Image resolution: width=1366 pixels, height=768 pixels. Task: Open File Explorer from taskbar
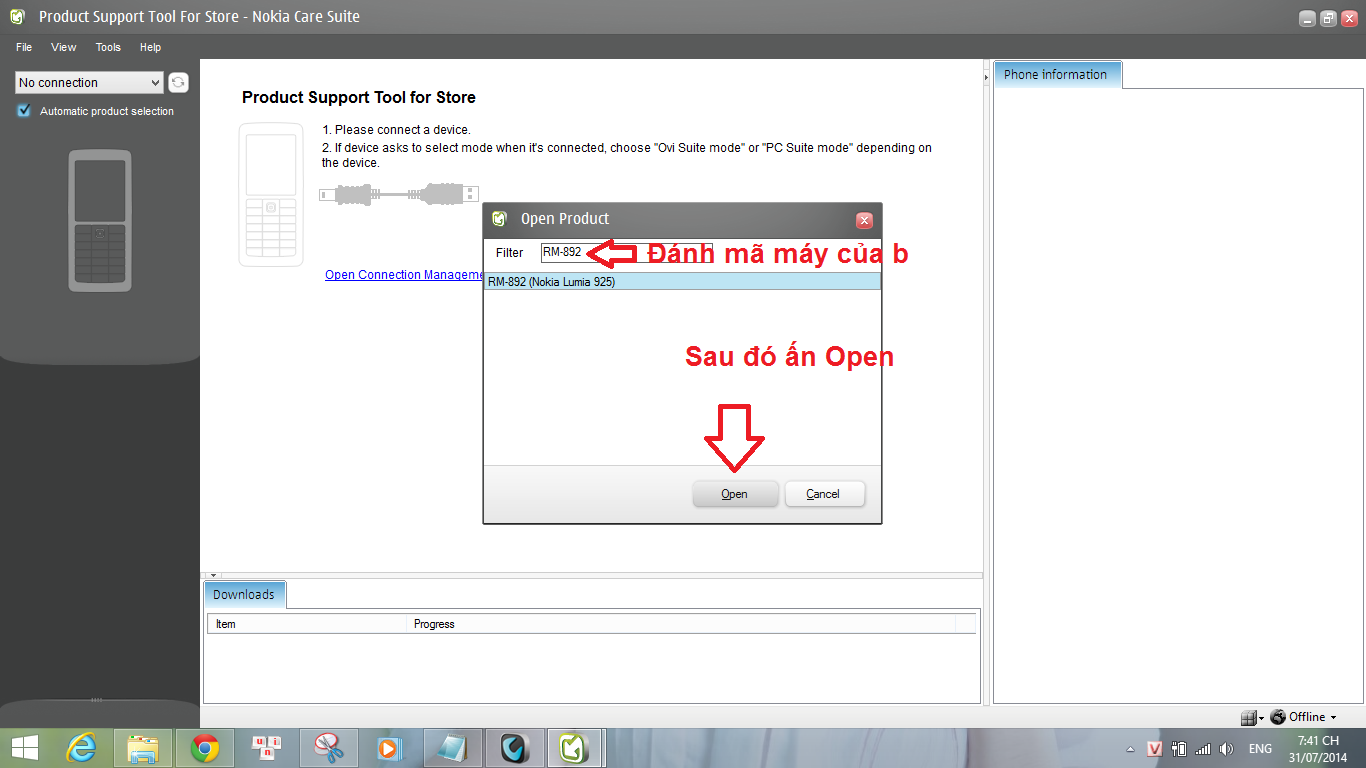click(x=144, y=747)
